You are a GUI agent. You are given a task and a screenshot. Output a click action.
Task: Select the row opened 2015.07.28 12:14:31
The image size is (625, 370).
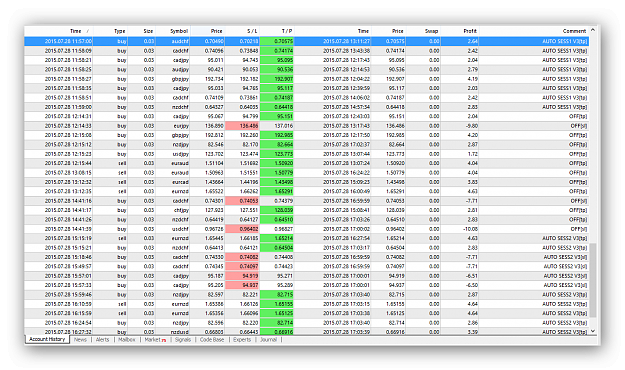306,116
